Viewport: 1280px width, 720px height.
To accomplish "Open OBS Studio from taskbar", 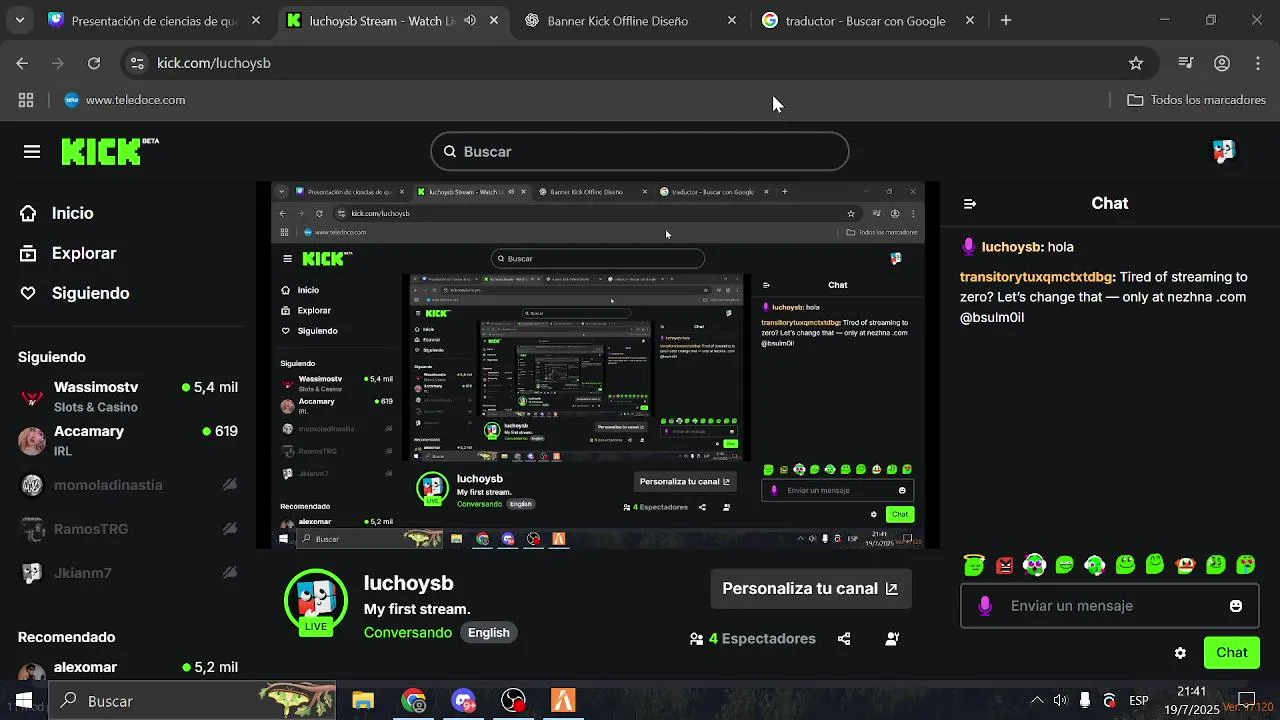I will (513, 701).
